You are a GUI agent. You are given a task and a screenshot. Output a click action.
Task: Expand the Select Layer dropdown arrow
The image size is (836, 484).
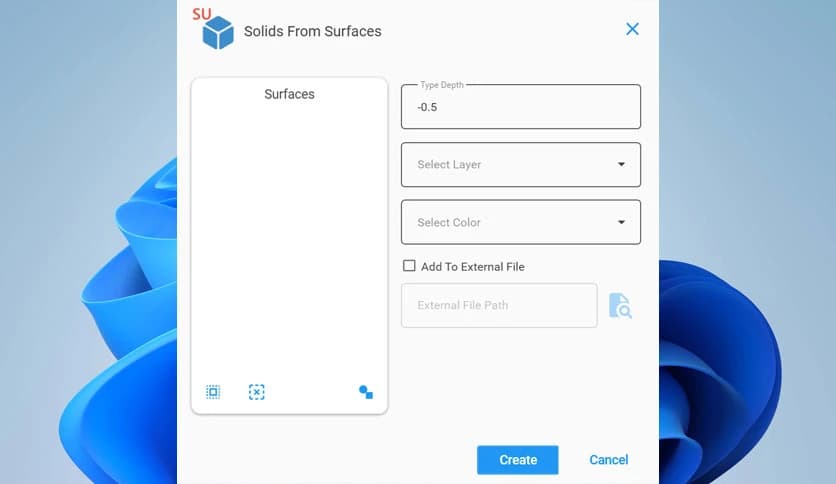pos(621,164)
